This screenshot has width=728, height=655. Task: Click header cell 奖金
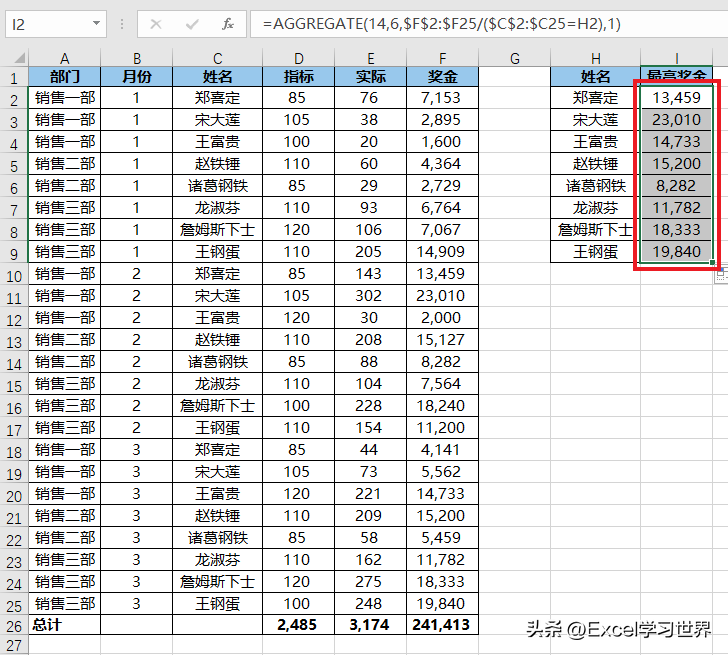pos(442,77)
